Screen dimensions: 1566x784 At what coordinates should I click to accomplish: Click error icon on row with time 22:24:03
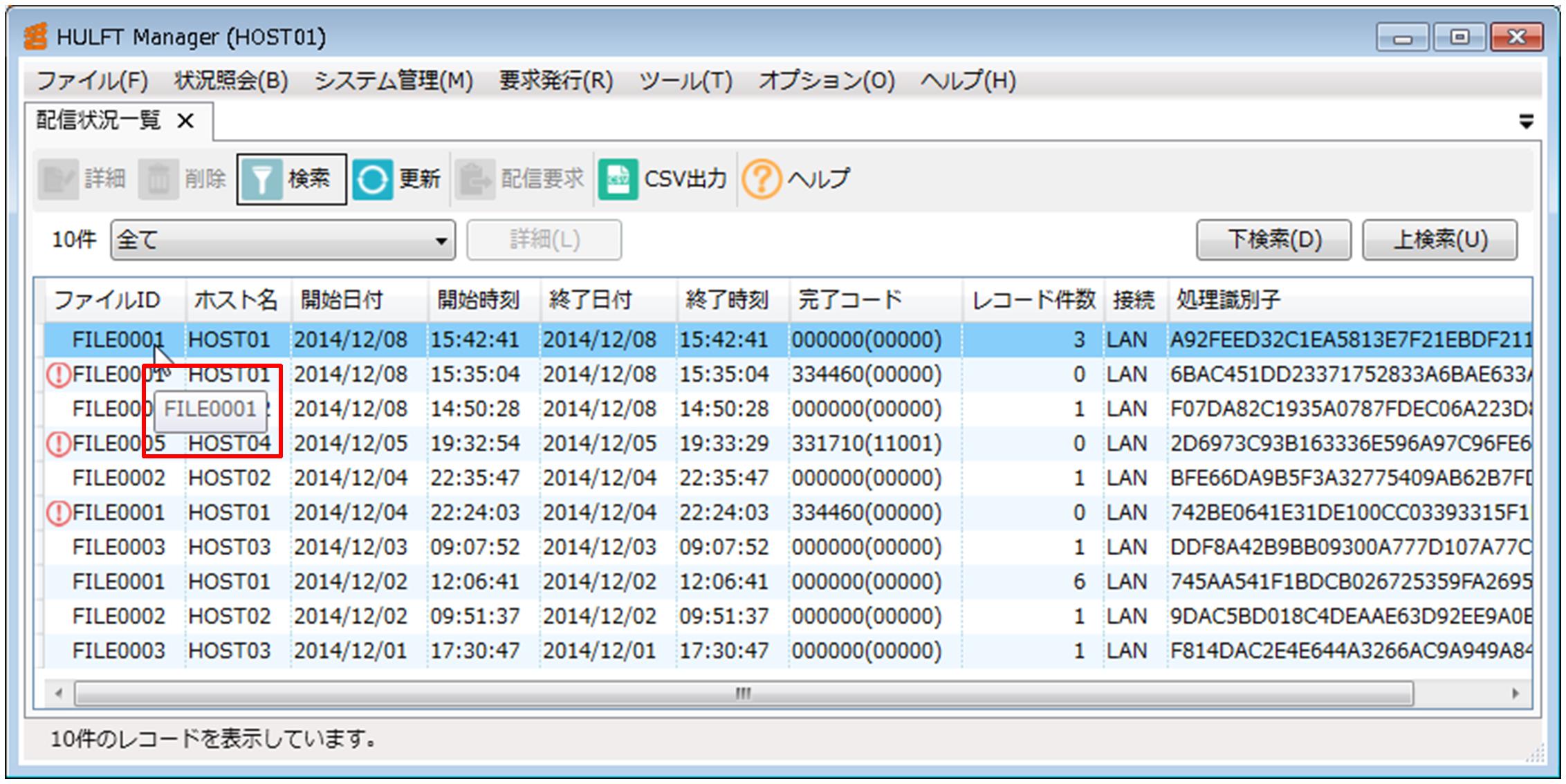[59, 513]
